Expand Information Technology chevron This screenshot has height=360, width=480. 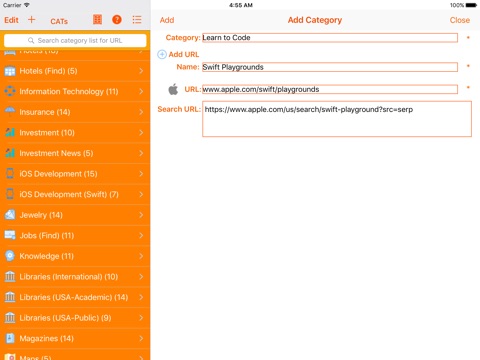click(141, 91)
